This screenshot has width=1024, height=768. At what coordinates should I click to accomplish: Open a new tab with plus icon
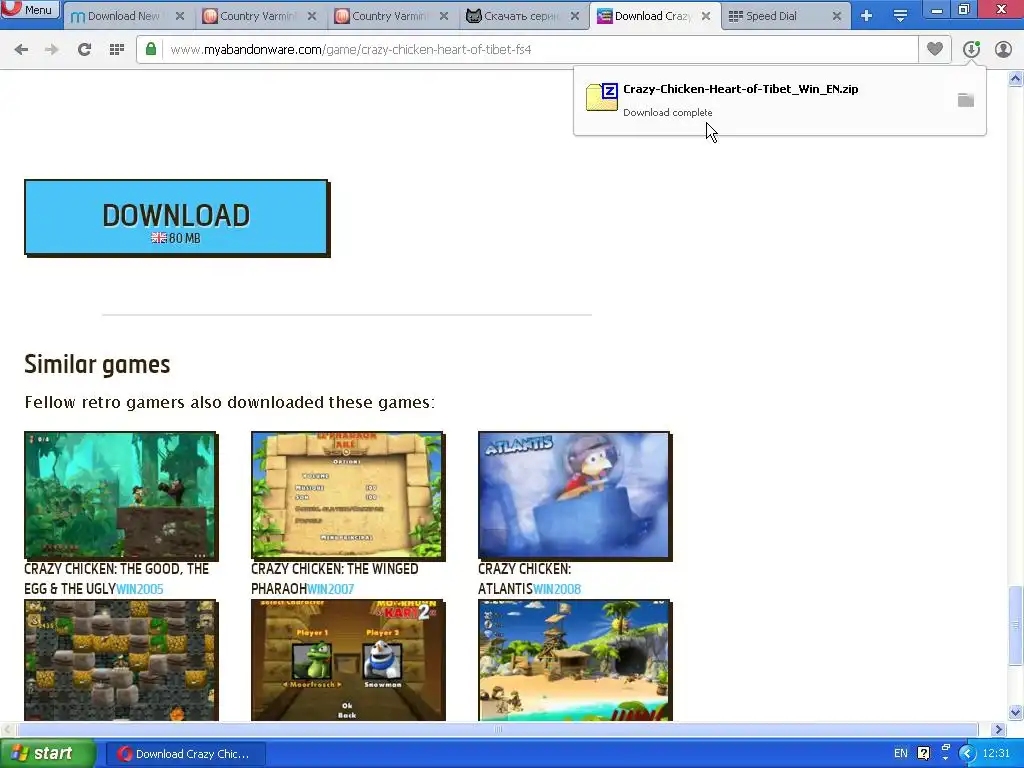(867, 16)
